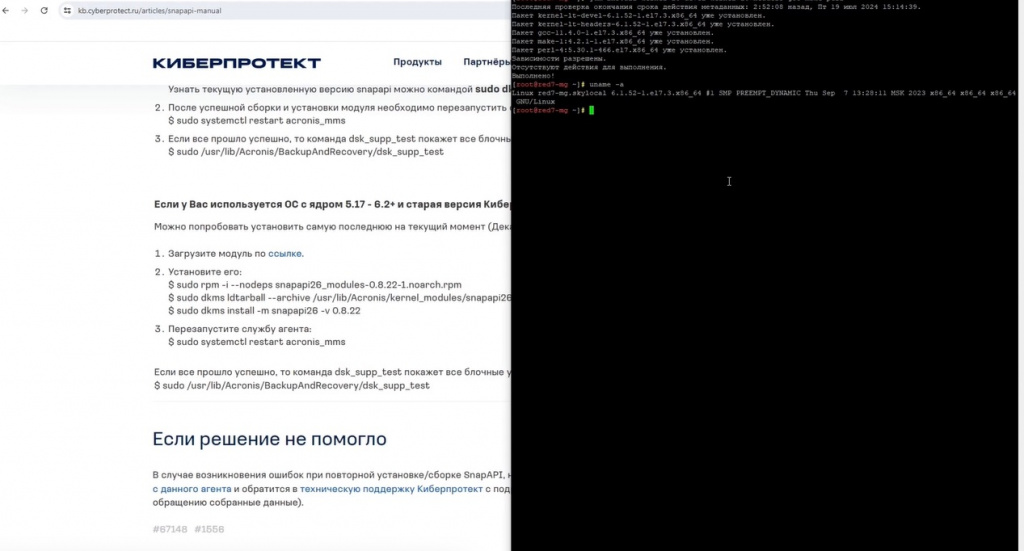This screenshot has width=1024, height=551.
Task: Select the Перезапустите службу агента step
Action: coord(240,328)
